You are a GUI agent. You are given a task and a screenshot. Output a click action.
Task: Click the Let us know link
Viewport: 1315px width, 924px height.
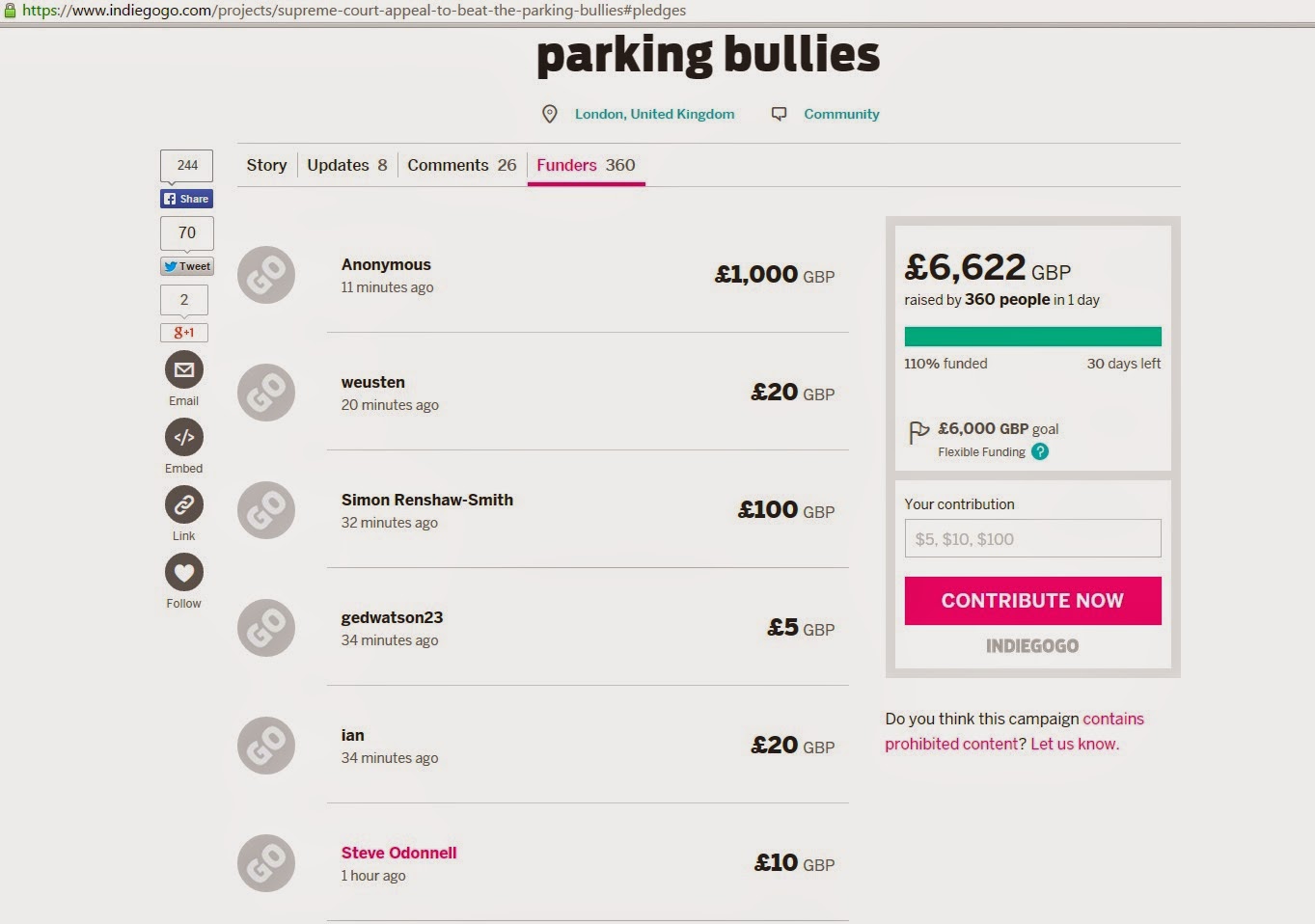pos(1073,744)
